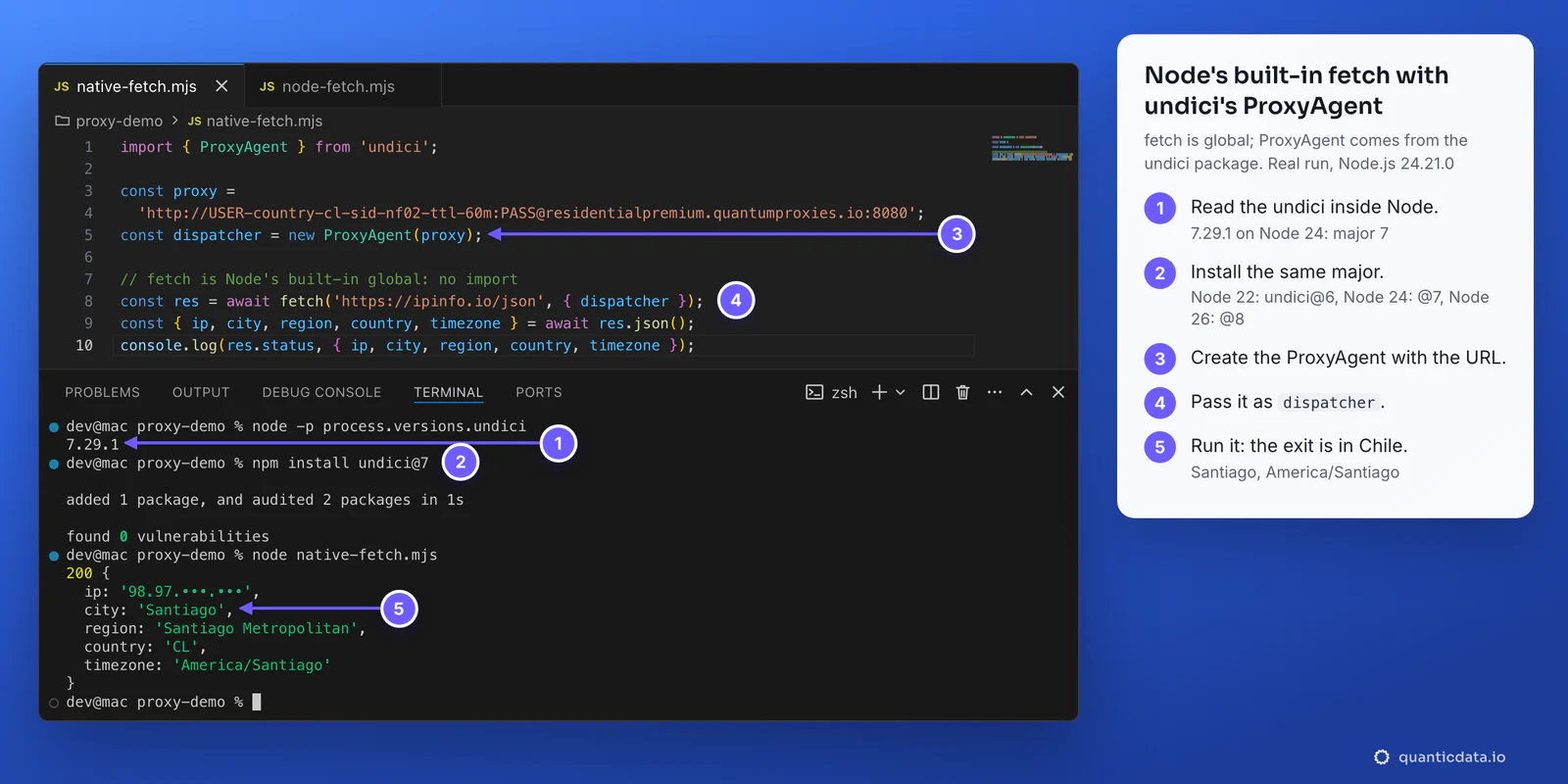Click the 'node -p process.versions.undici' command
Image resolution: width=1568 pixels, height=784 pixels.
point(389,426)
